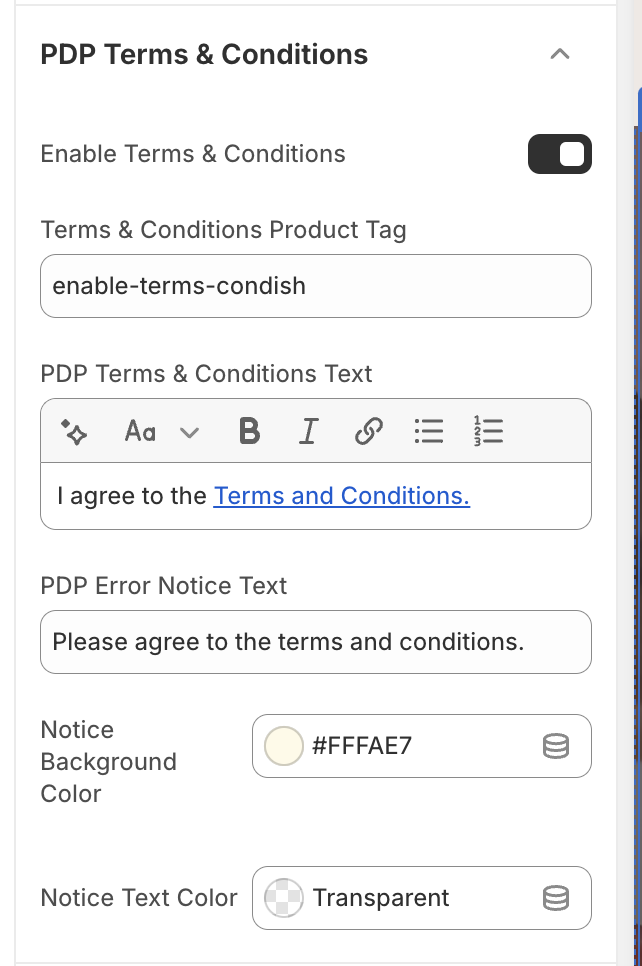This screenshot has height=966, width=642.
Task: Toggle bold formatting in rich text toolbar
Action: (250, 432)
